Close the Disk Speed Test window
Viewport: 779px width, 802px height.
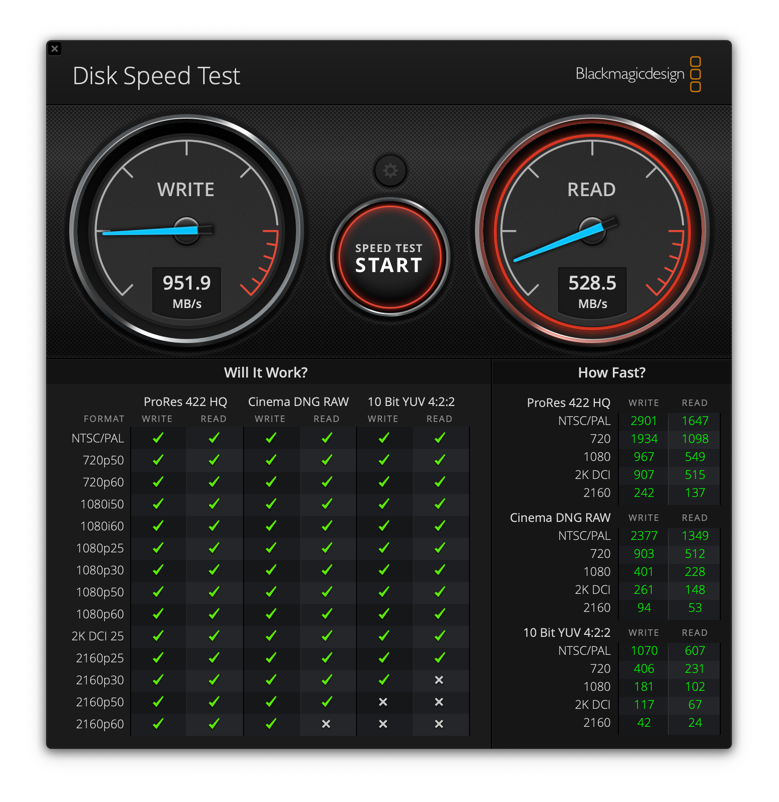pos(55,49)
